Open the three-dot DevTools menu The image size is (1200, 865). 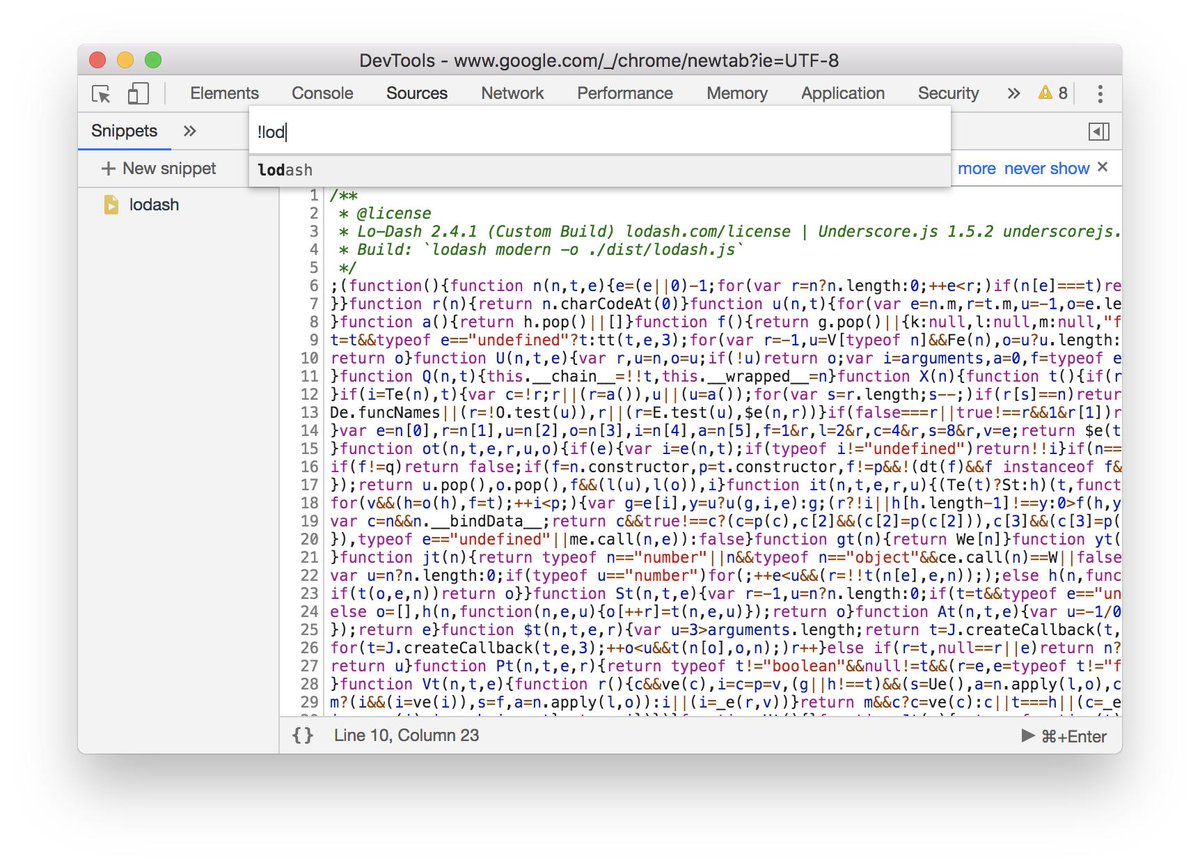click(x=1100, y=94)
